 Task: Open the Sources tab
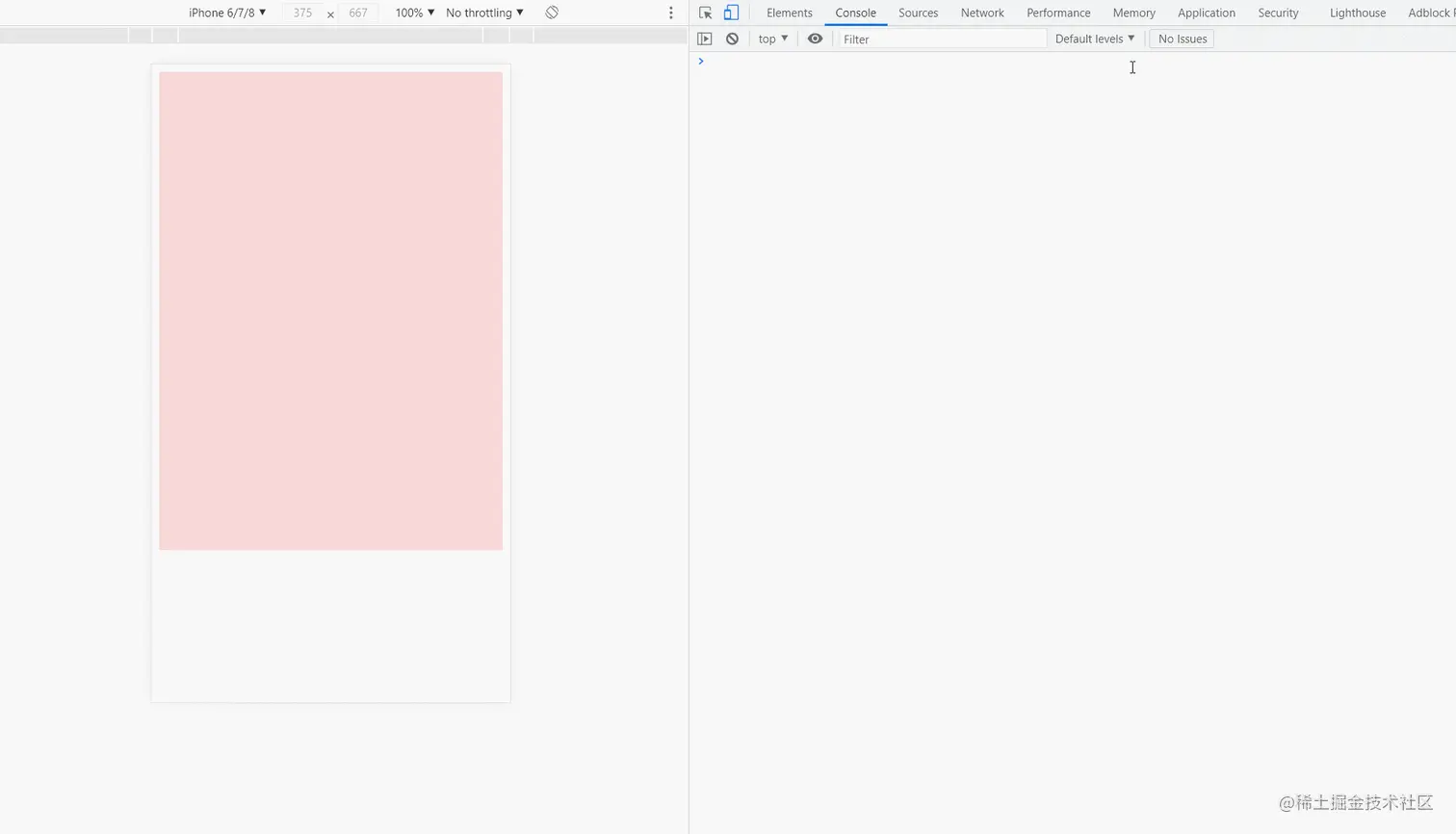[x=918, y=13]
